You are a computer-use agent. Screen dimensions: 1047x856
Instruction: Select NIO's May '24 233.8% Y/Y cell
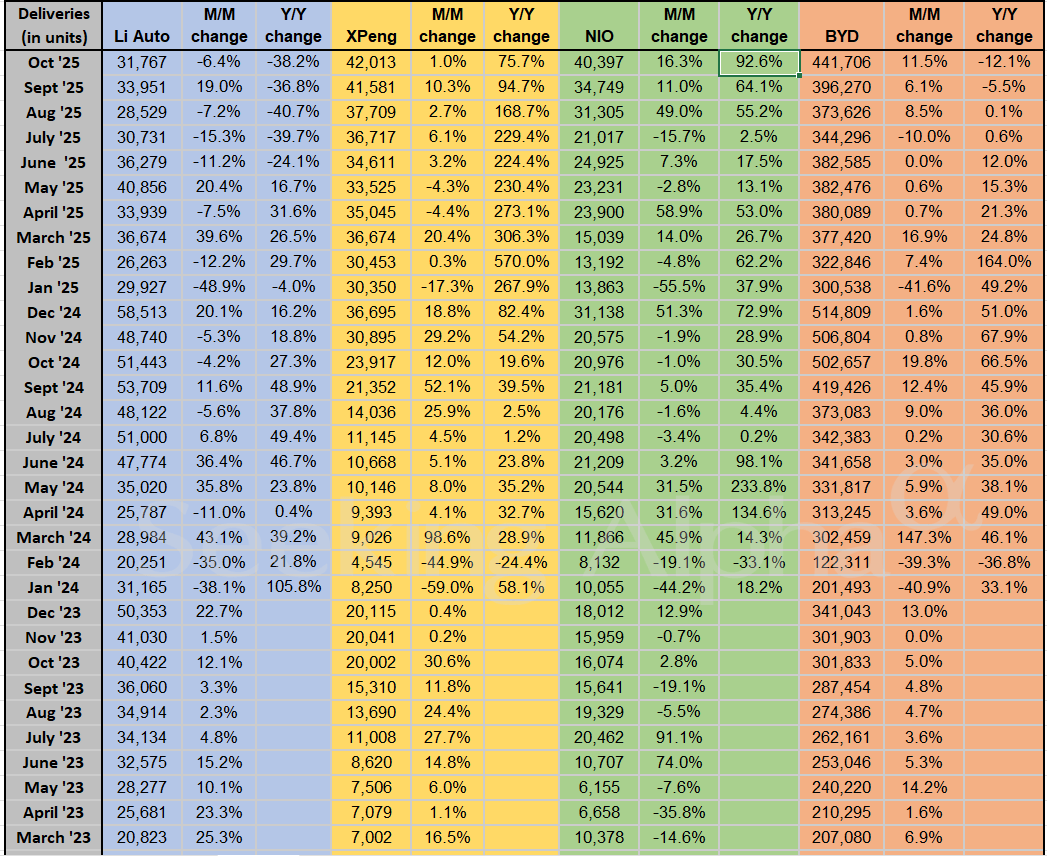[759, 487]
